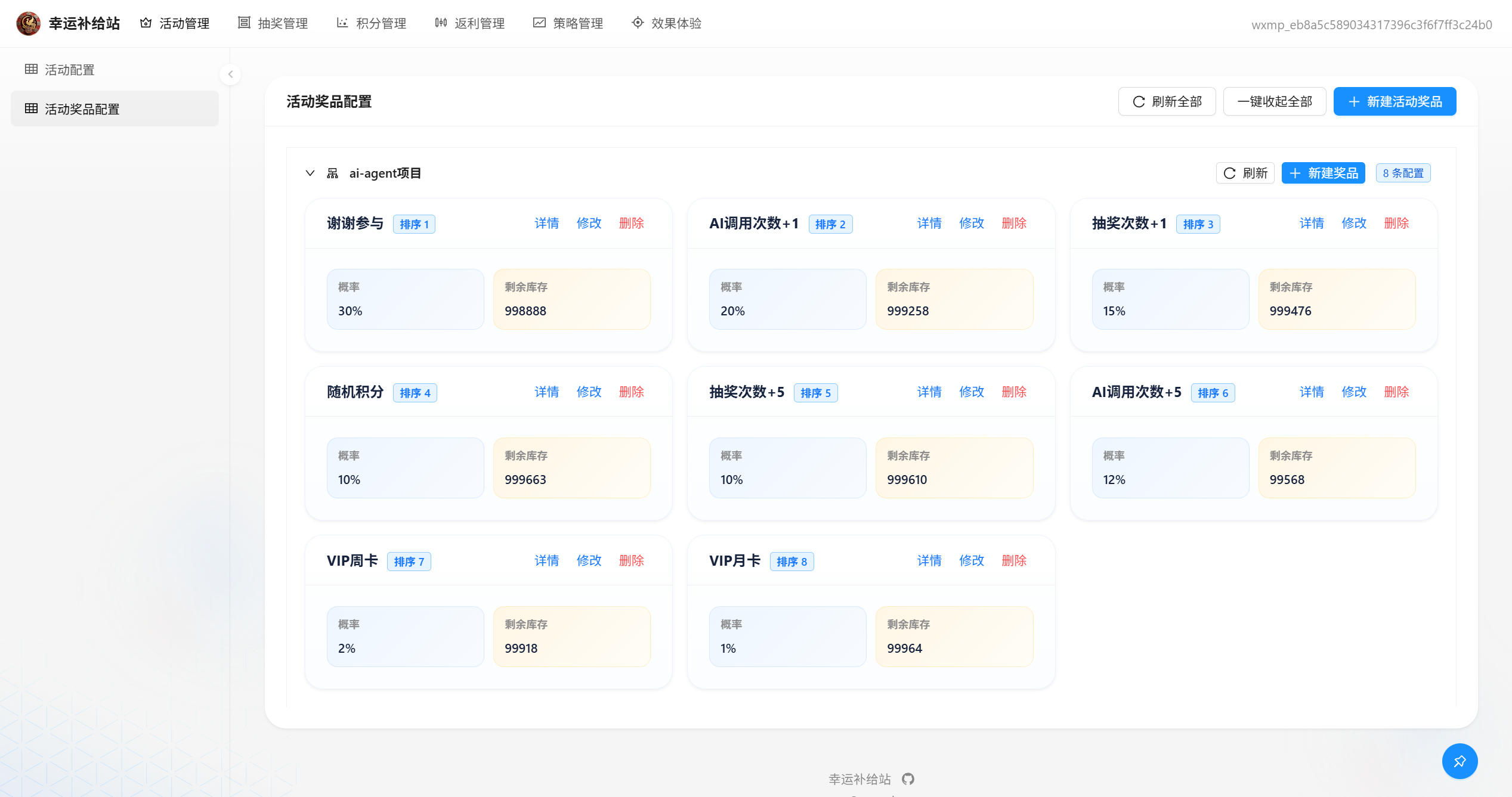Open 详情 for the 谢谢参与 prize
This screenshot has height=797, width=1512.
click(x=546, y=224)
